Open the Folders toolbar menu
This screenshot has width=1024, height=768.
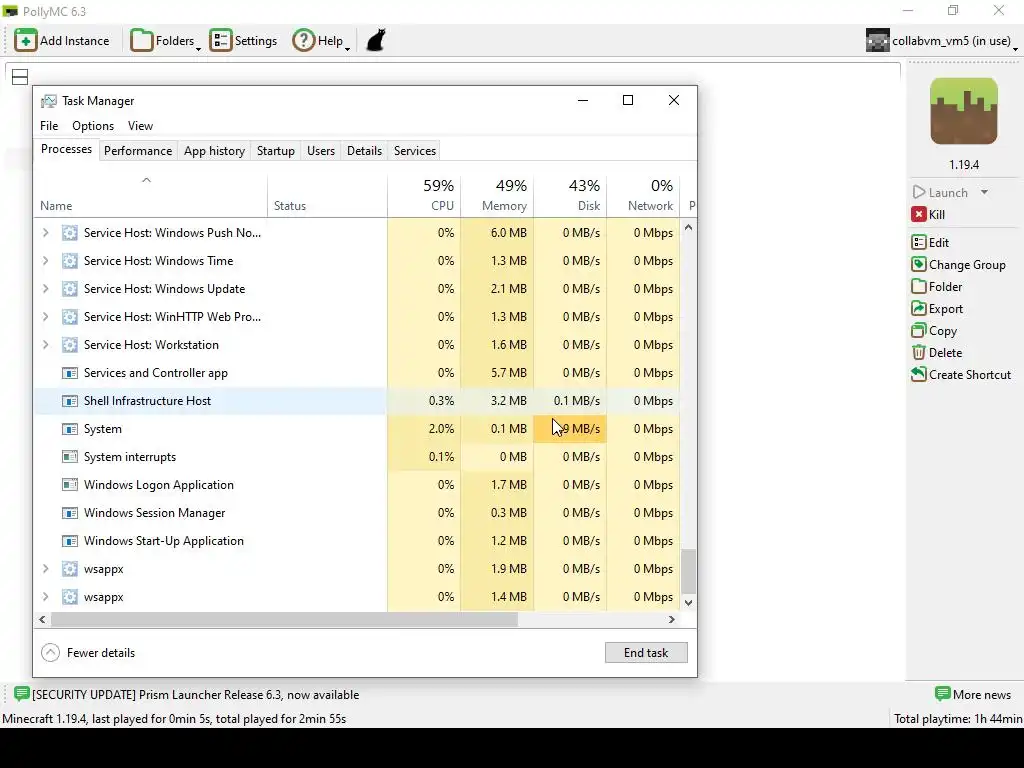[x=166, y=40]
